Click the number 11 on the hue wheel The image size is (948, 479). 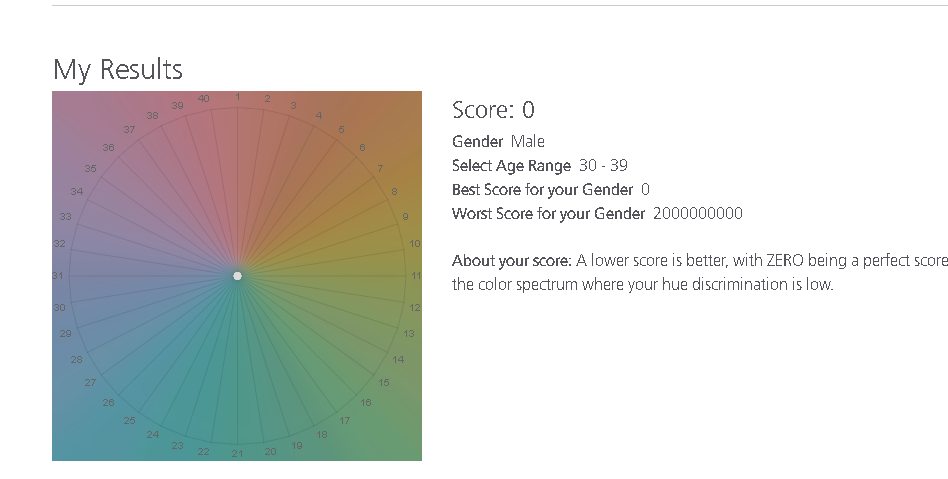click(x=416, y=275)
